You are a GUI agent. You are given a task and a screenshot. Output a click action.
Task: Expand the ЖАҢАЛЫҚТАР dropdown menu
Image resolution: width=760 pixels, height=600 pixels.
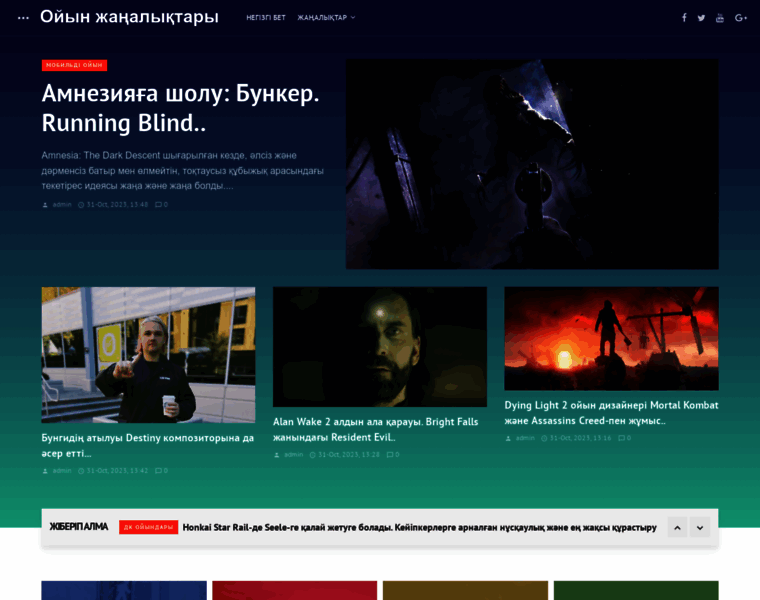tap(326, 17)
